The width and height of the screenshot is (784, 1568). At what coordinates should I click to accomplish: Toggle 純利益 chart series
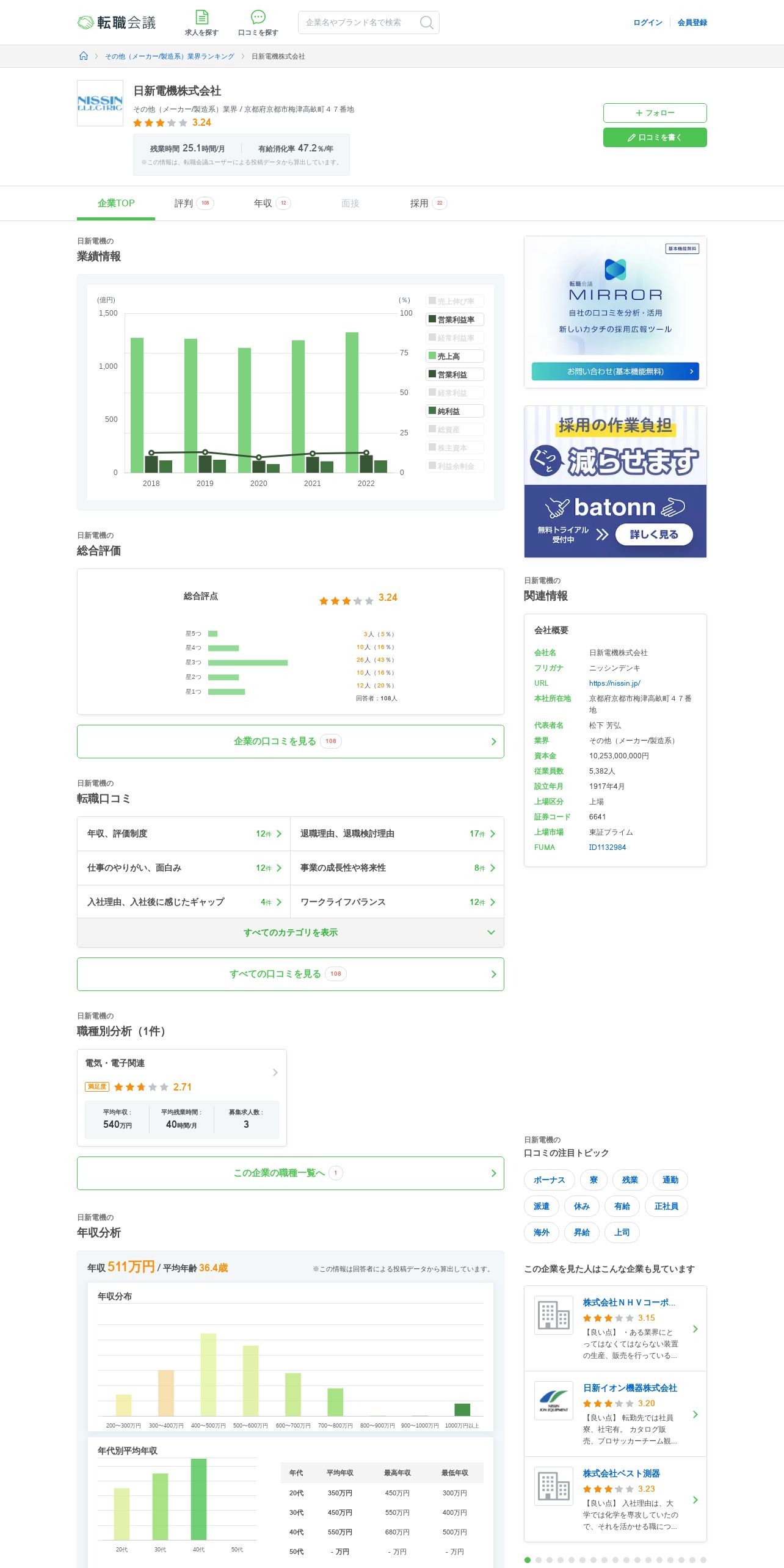click(x=455, y=411)
